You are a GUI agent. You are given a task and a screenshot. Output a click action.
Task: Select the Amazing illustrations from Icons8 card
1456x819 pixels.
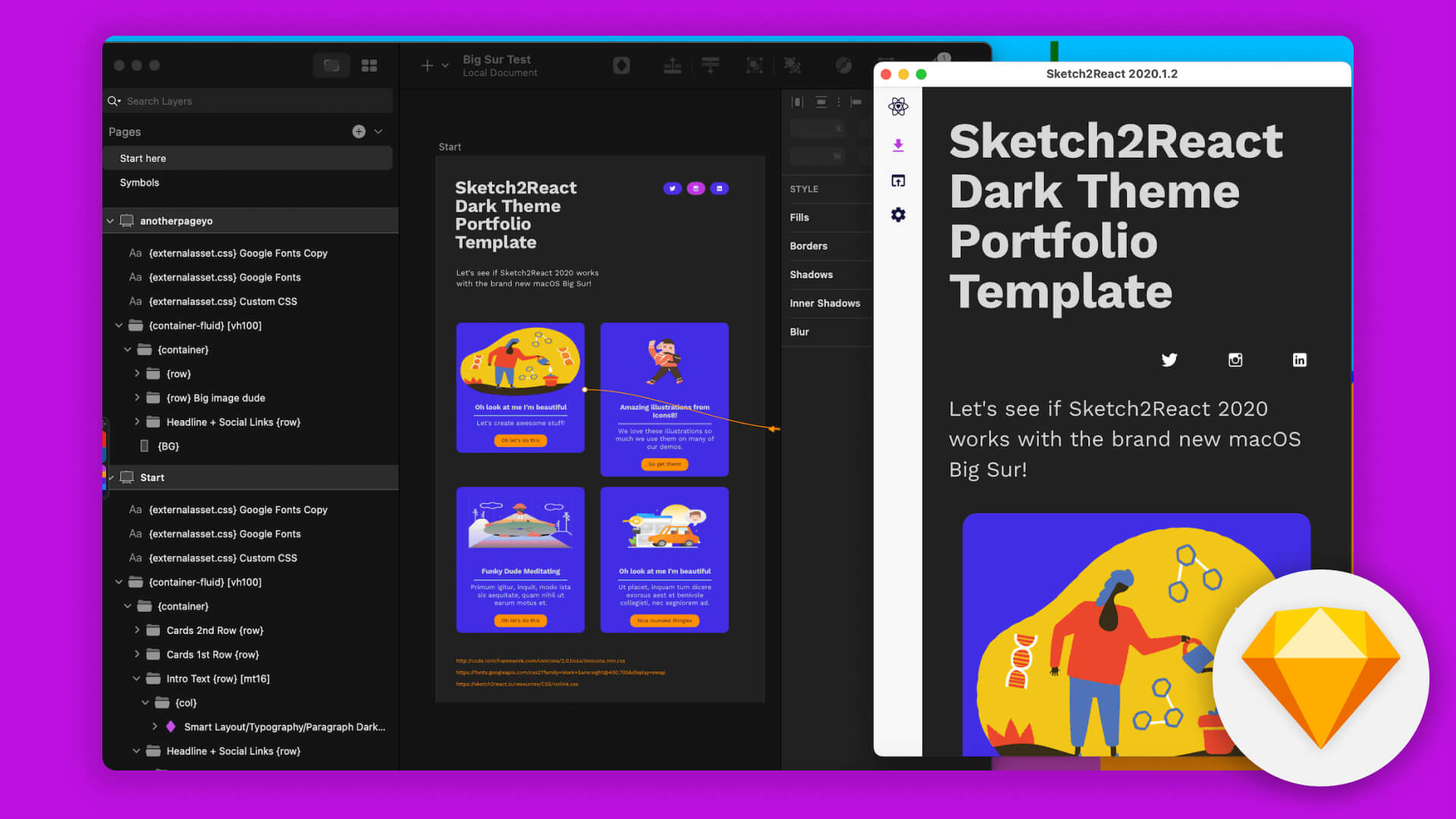664,400
